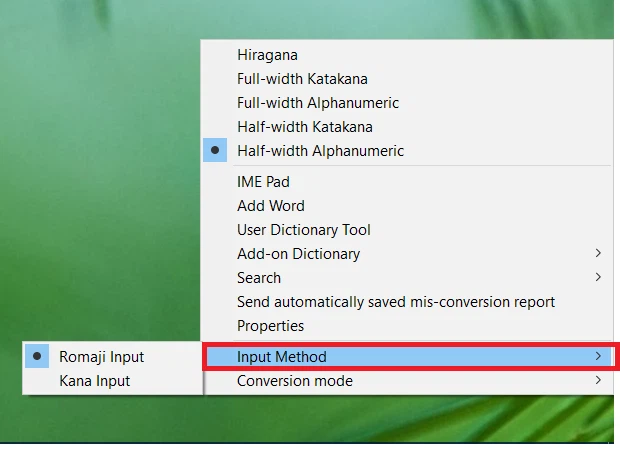
Task: Expand the Search submenu
Action: [x=259, y=278]
